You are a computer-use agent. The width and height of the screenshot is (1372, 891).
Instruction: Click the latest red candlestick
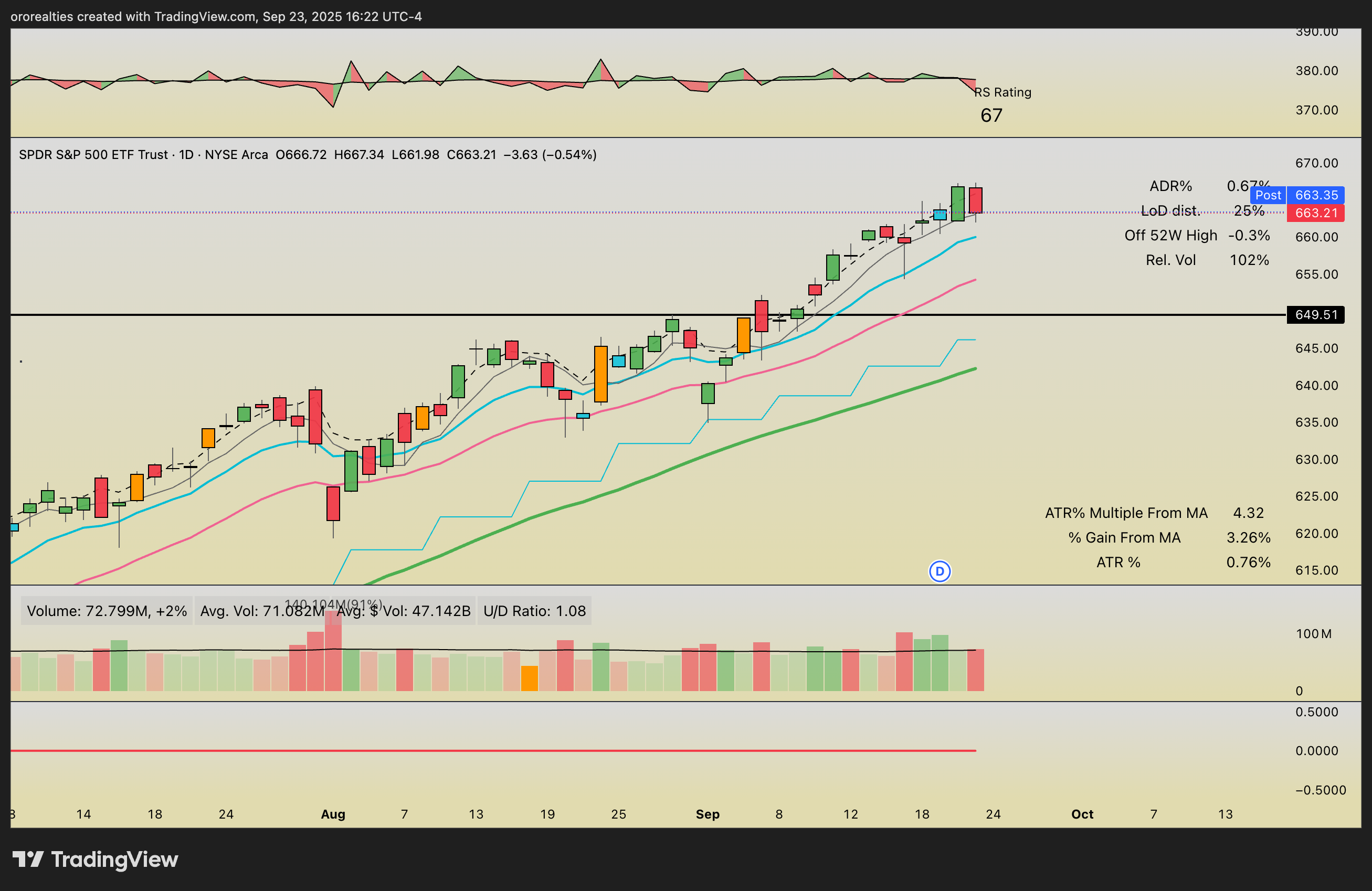point(975,200)
